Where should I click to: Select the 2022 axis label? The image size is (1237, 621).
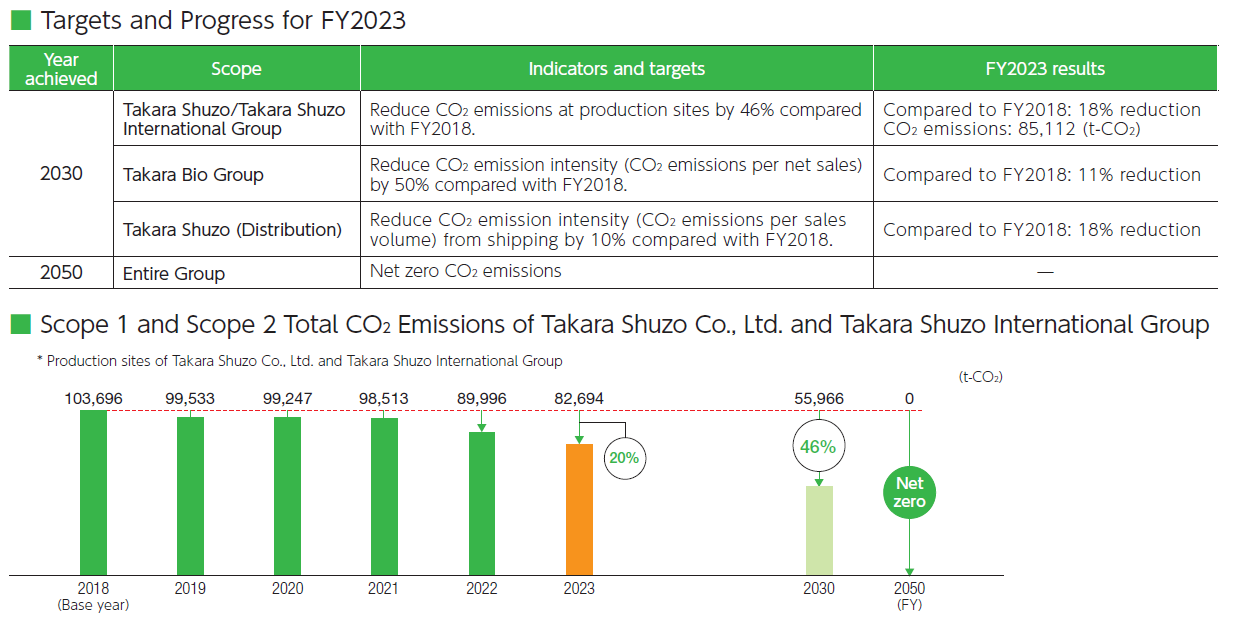pos(481,588)
